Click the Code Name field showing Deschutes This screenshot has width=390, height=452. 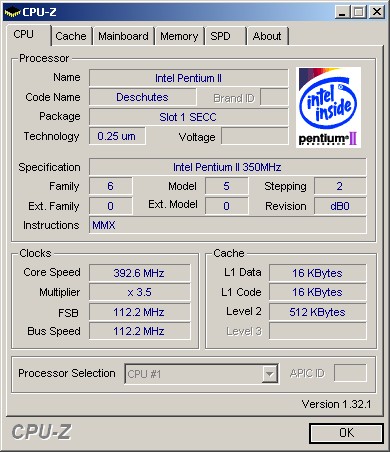[x=142, y=97]
